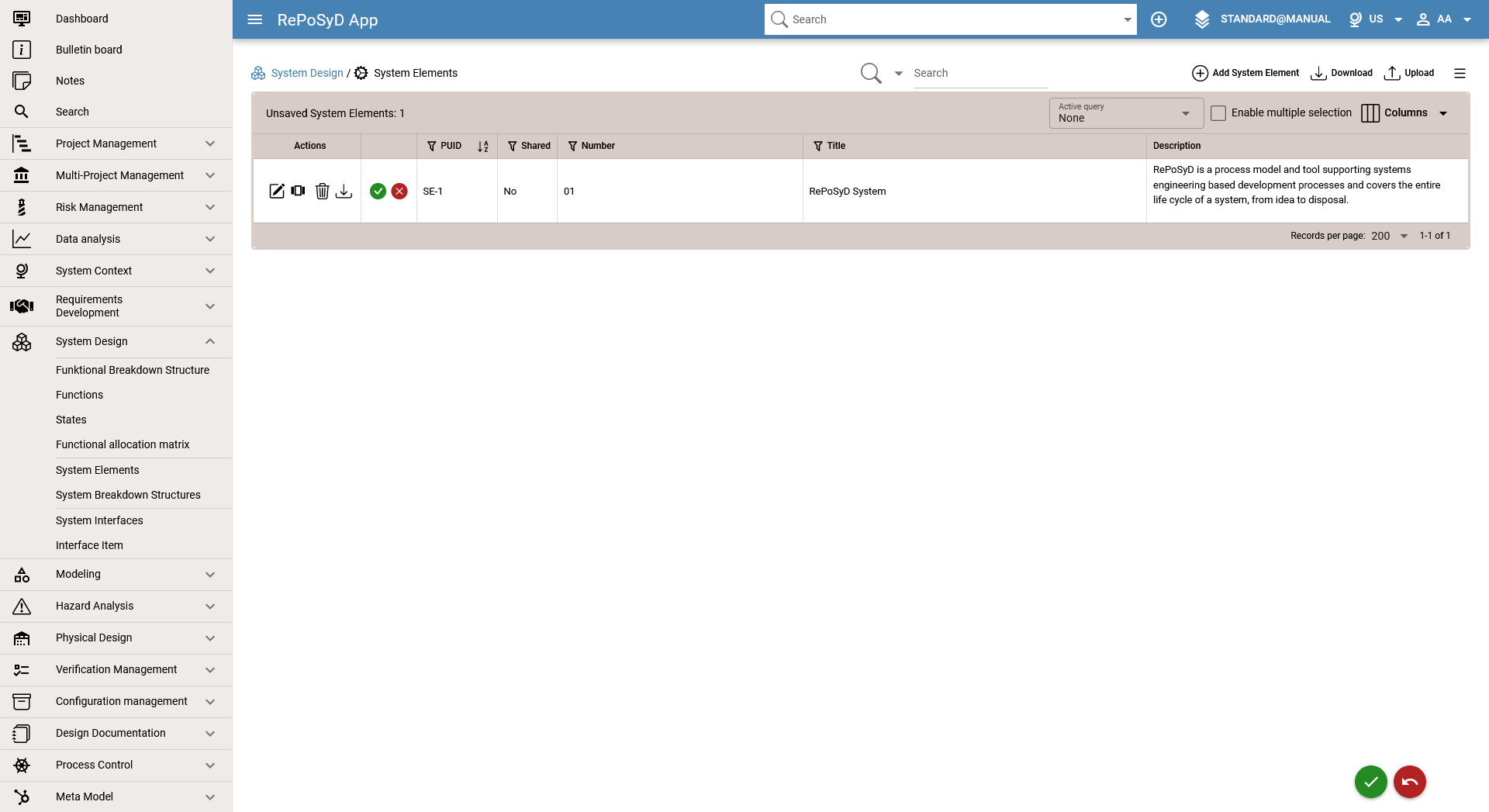Screen dimensions: 1489x812
Task: Follow the System Design breadcrumb link
Action: (307, 73)
